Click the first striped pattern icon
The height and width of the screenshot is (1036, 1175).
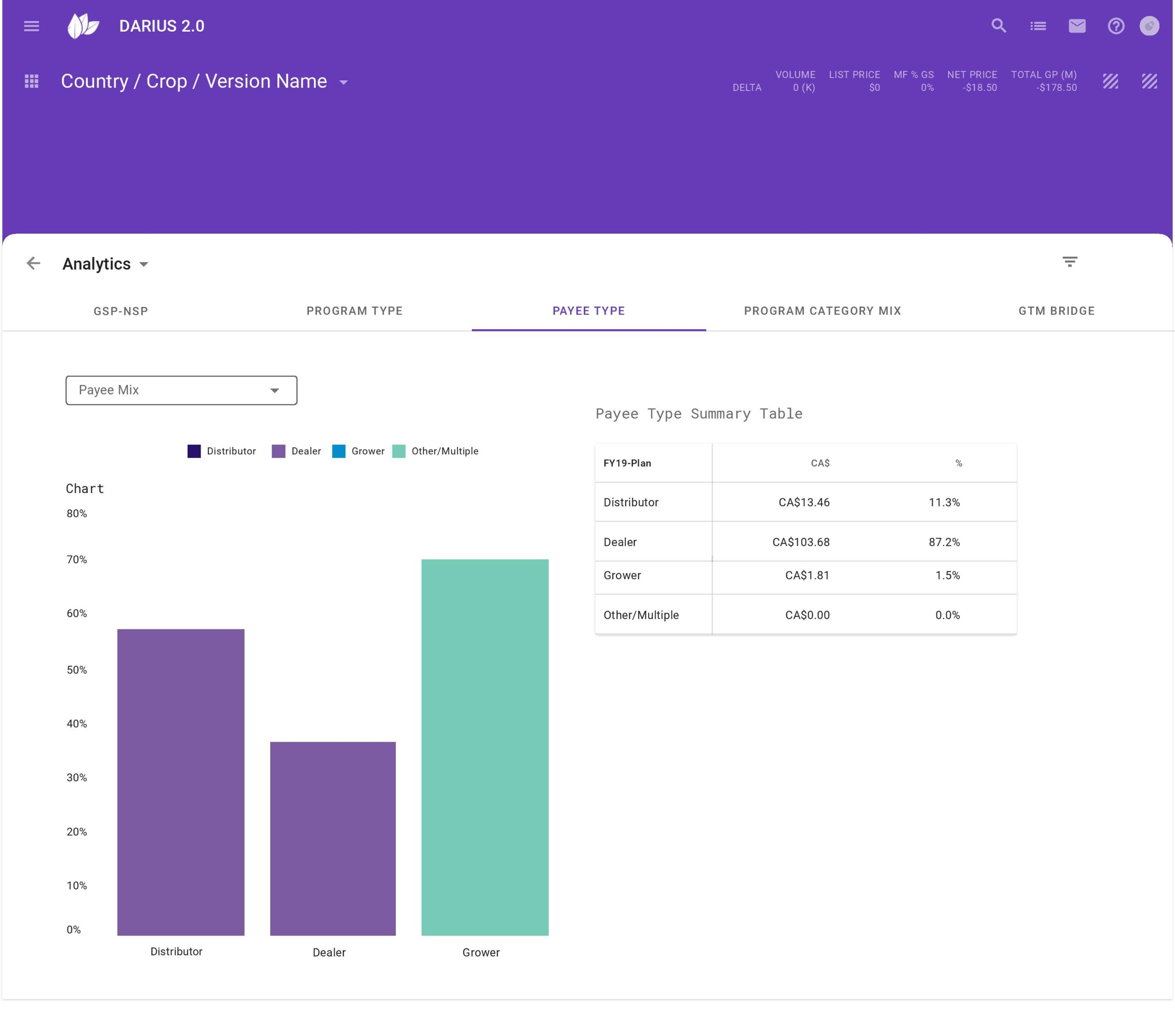pos(1110,81)
